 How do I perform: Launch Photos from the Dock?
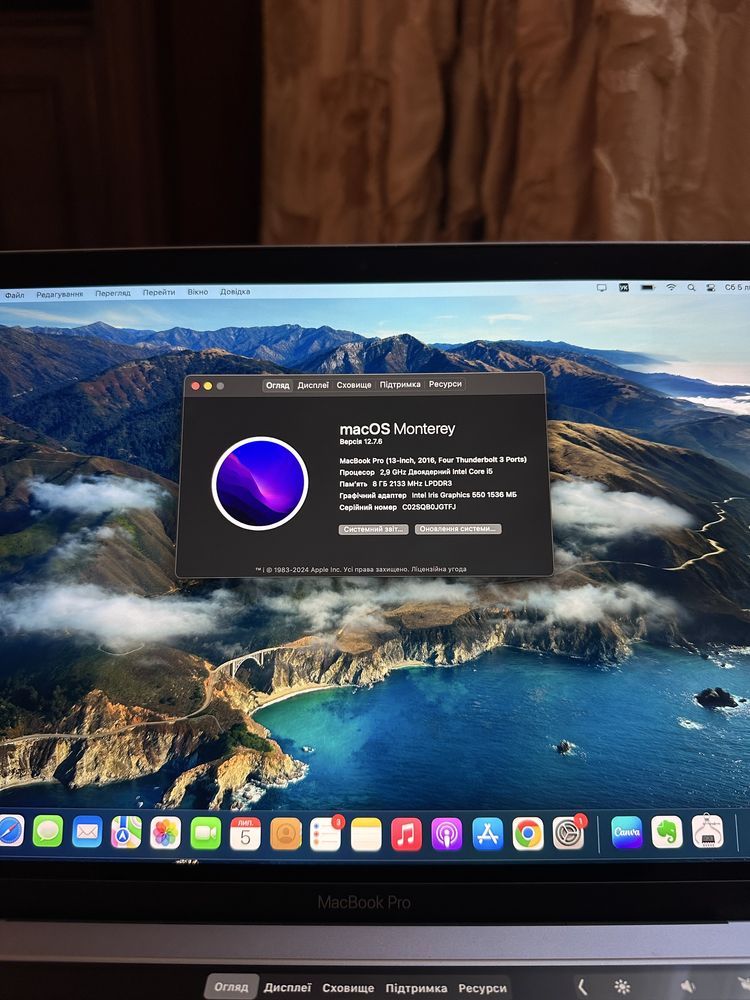[166, 833]
